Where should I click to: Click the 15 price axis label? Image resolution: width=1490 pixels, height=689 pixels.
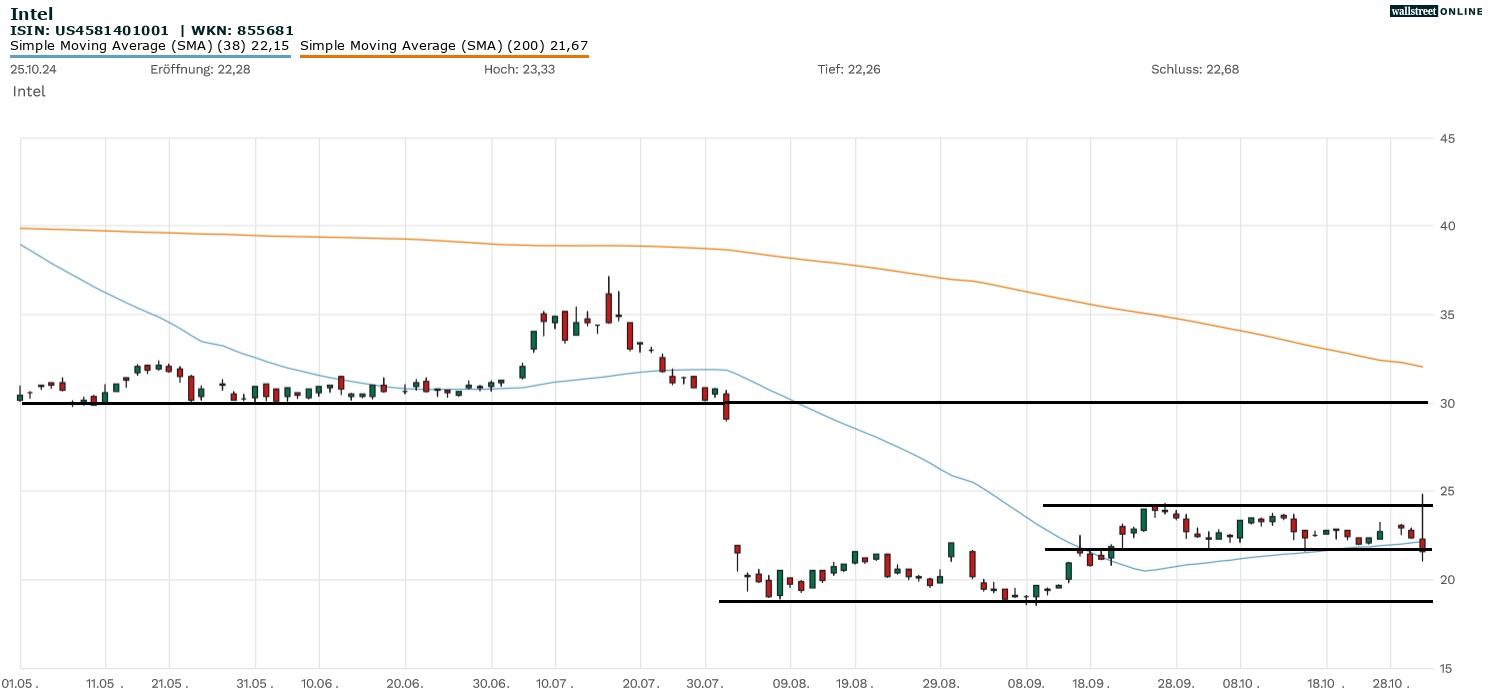1447,668
